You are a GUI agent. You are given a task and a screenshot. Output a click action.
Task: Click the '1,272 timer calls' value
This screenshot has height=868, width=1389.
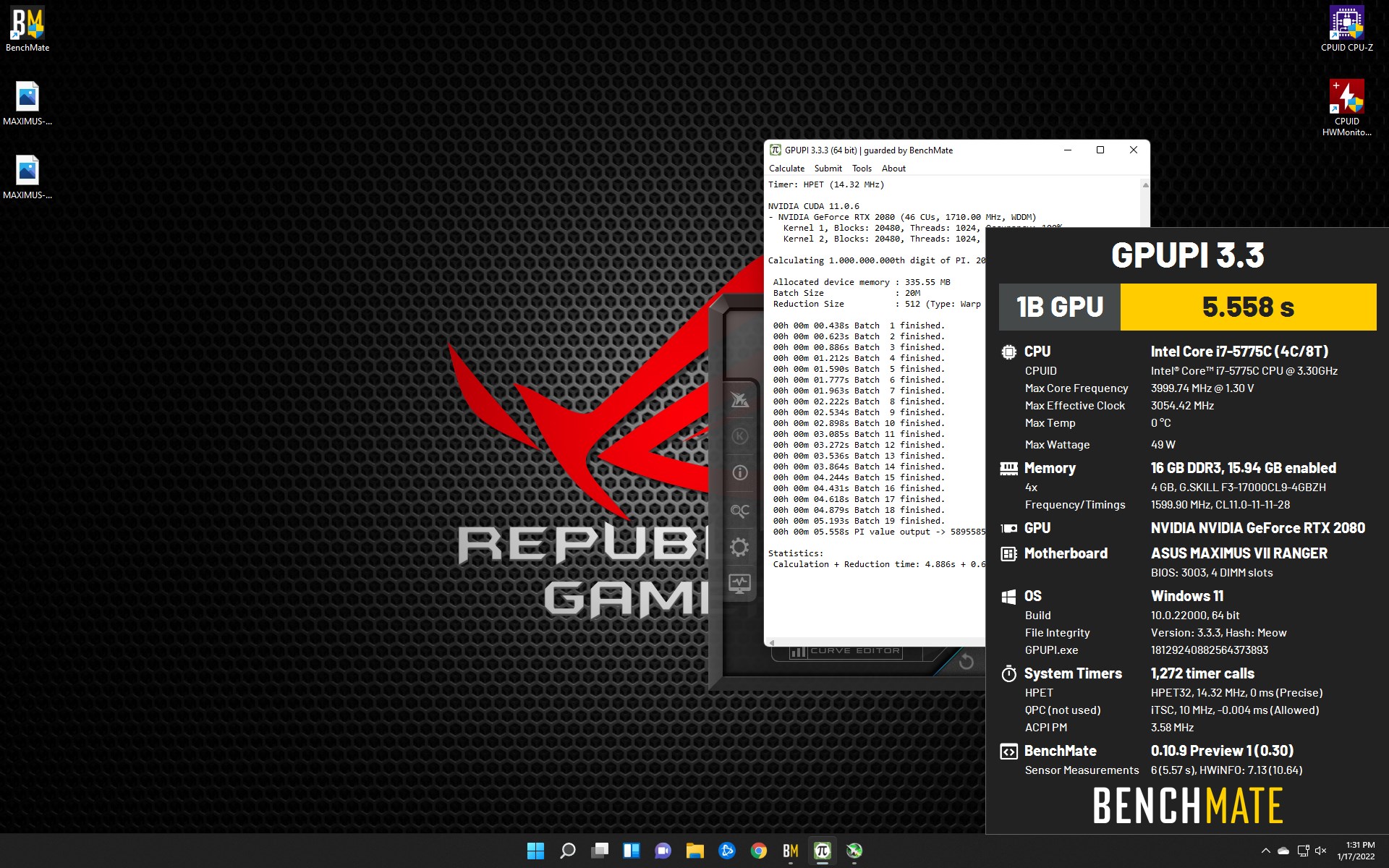(1202, 673)
